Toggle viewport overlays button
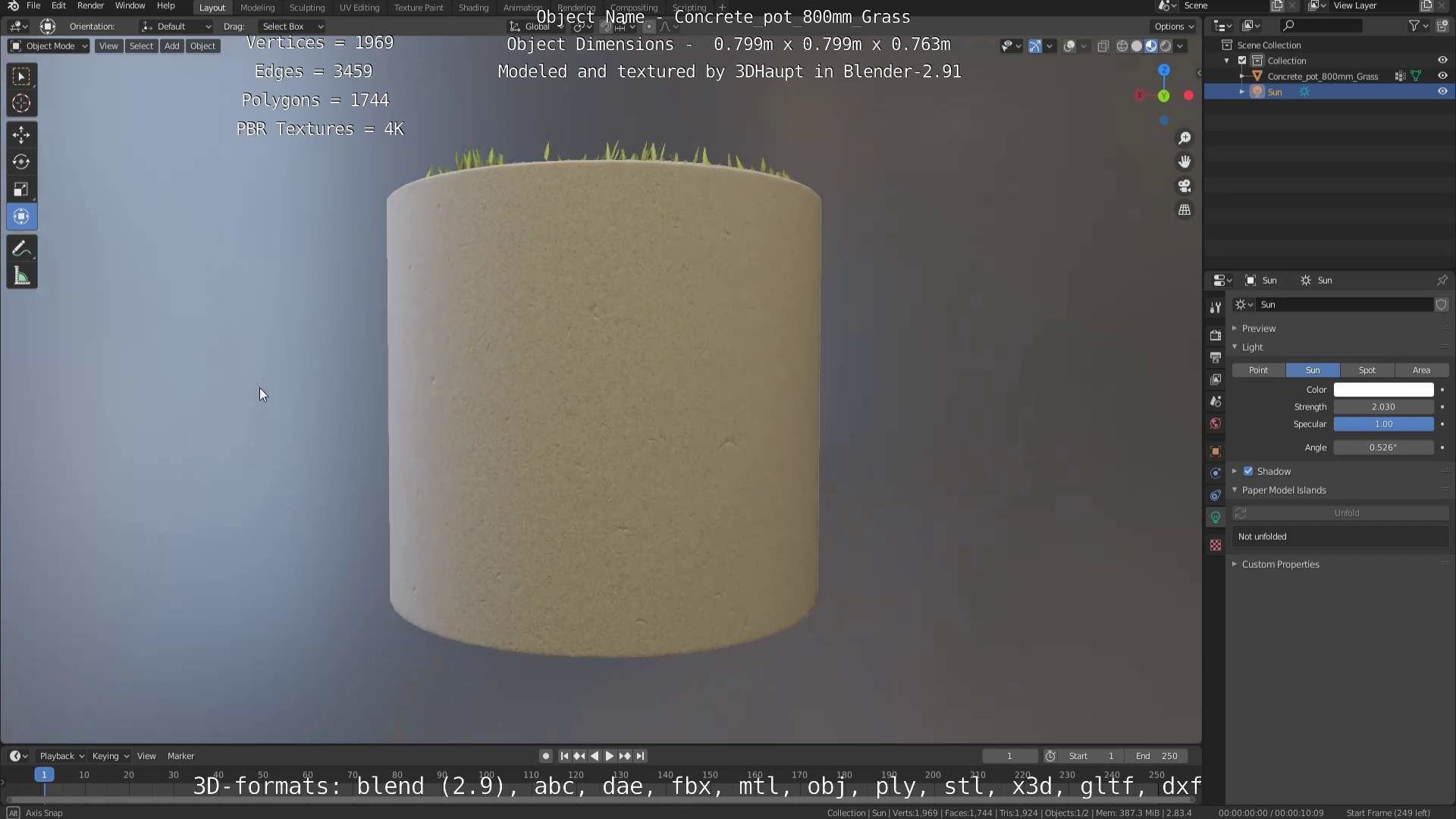 point(1069,46)
